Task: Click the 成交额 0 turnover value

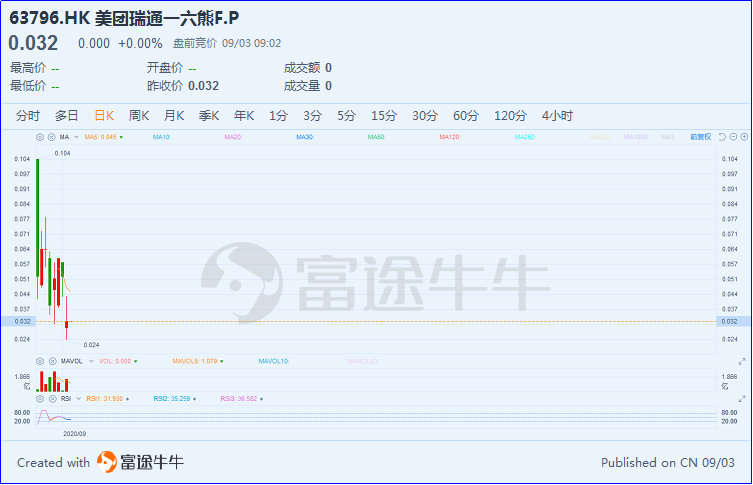Action: tap(328, 68)
